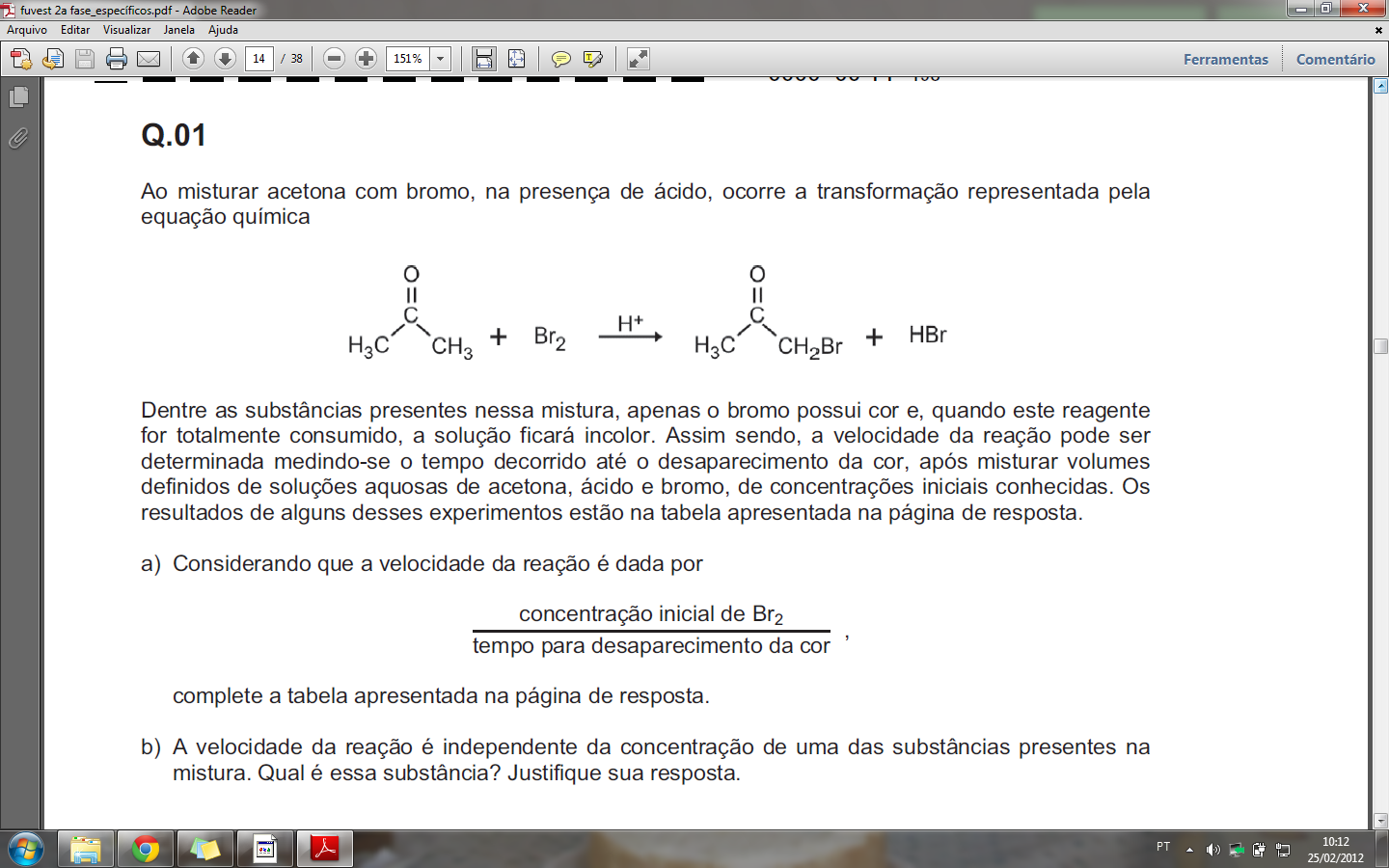Open the Arquivo menu
The image size is (1389, 868).
click(27, 30)
